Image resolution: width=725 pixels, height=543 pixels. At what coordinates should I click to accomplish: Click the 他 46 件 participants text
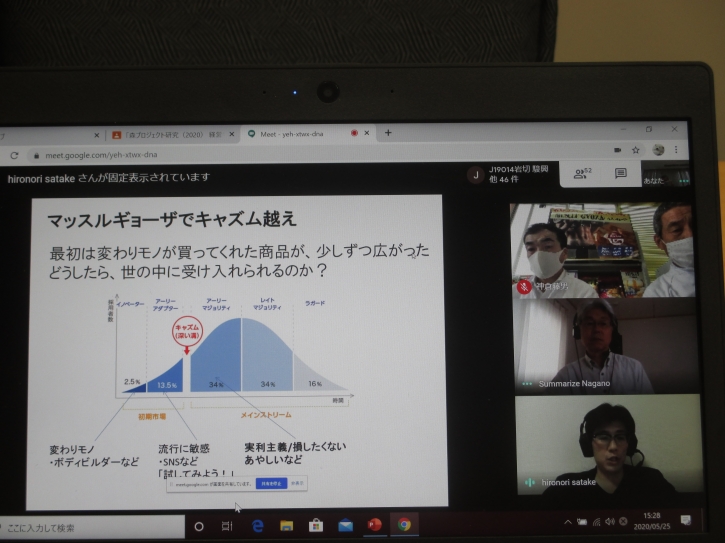point(504,179)
